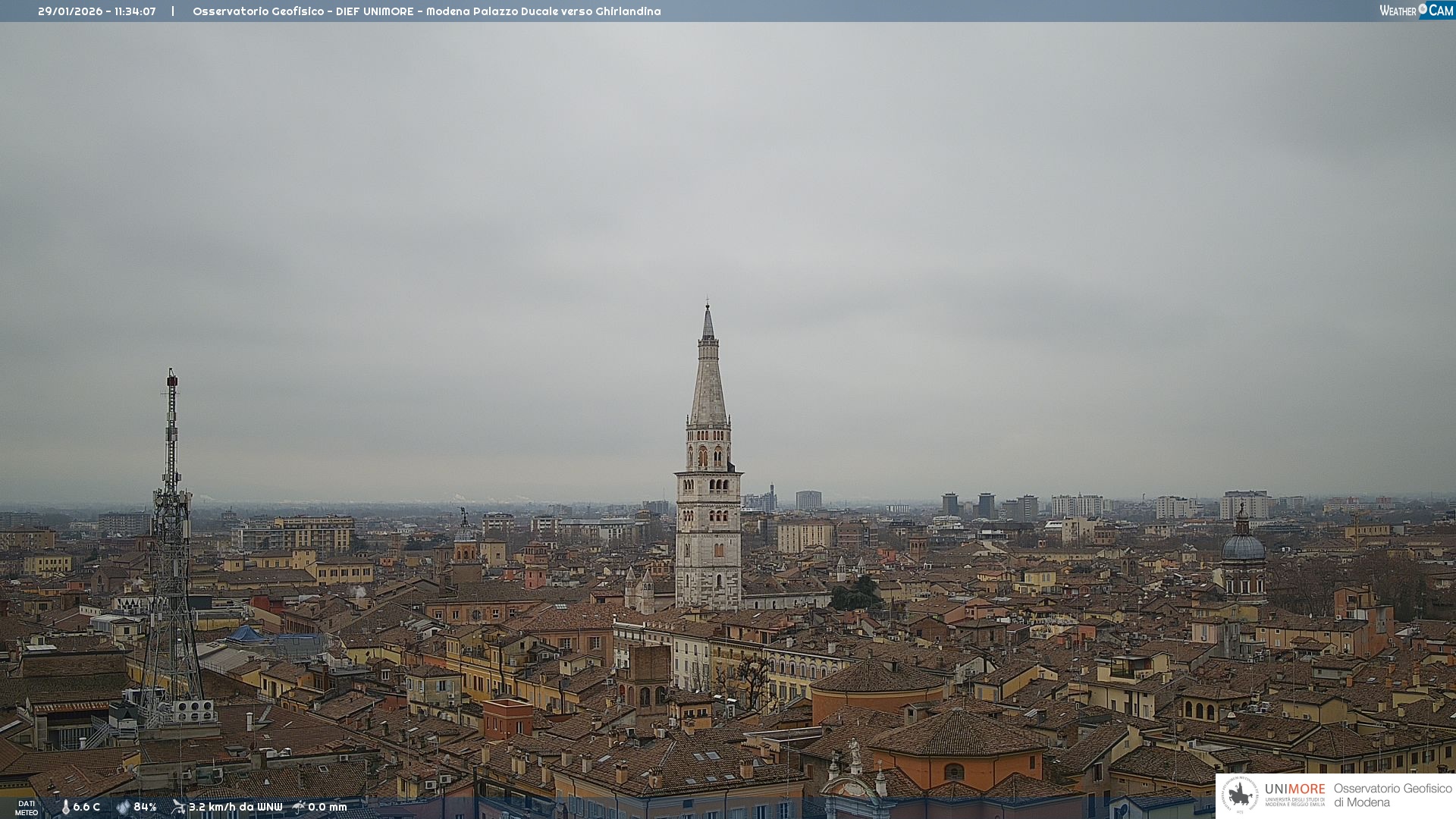The image size is (1456, 819).
Task: Click the WeatherCam logo
Action: coord(1416,11)
